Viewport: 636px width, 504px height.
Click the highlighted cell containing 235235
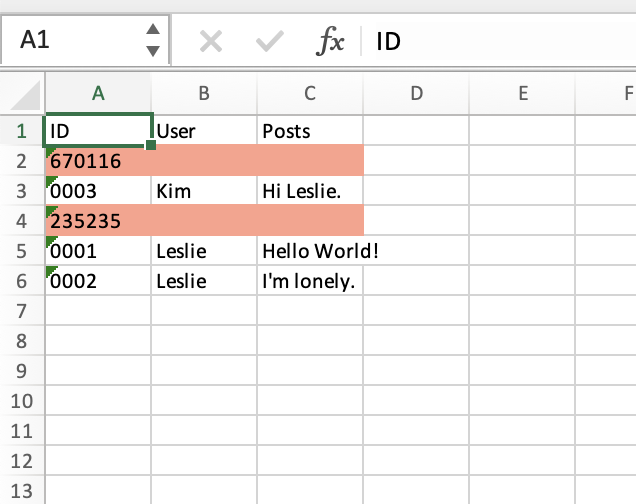[98, 221]
